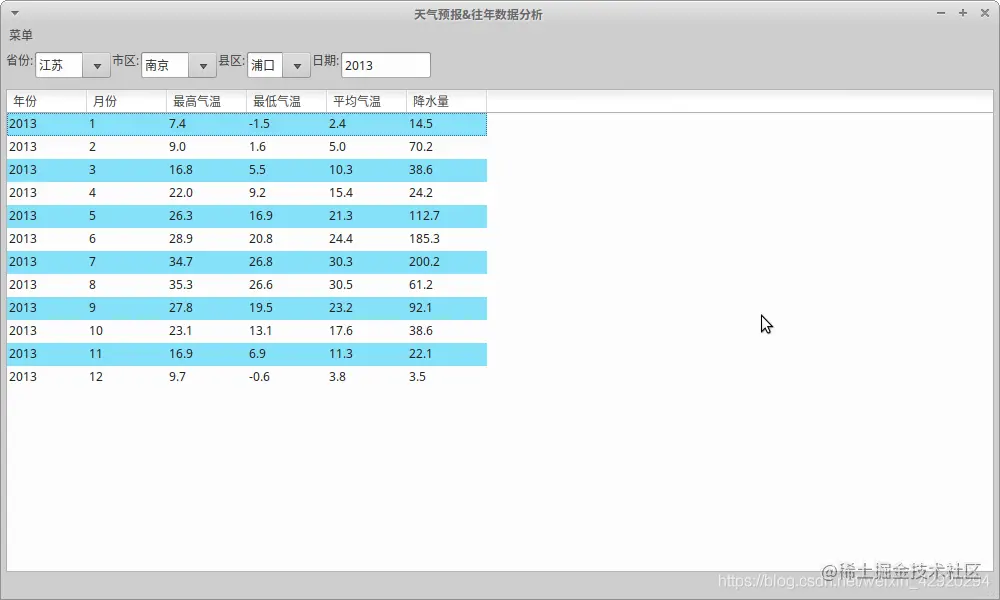Click the precipitation value 14.5

[x=421, y=124]
